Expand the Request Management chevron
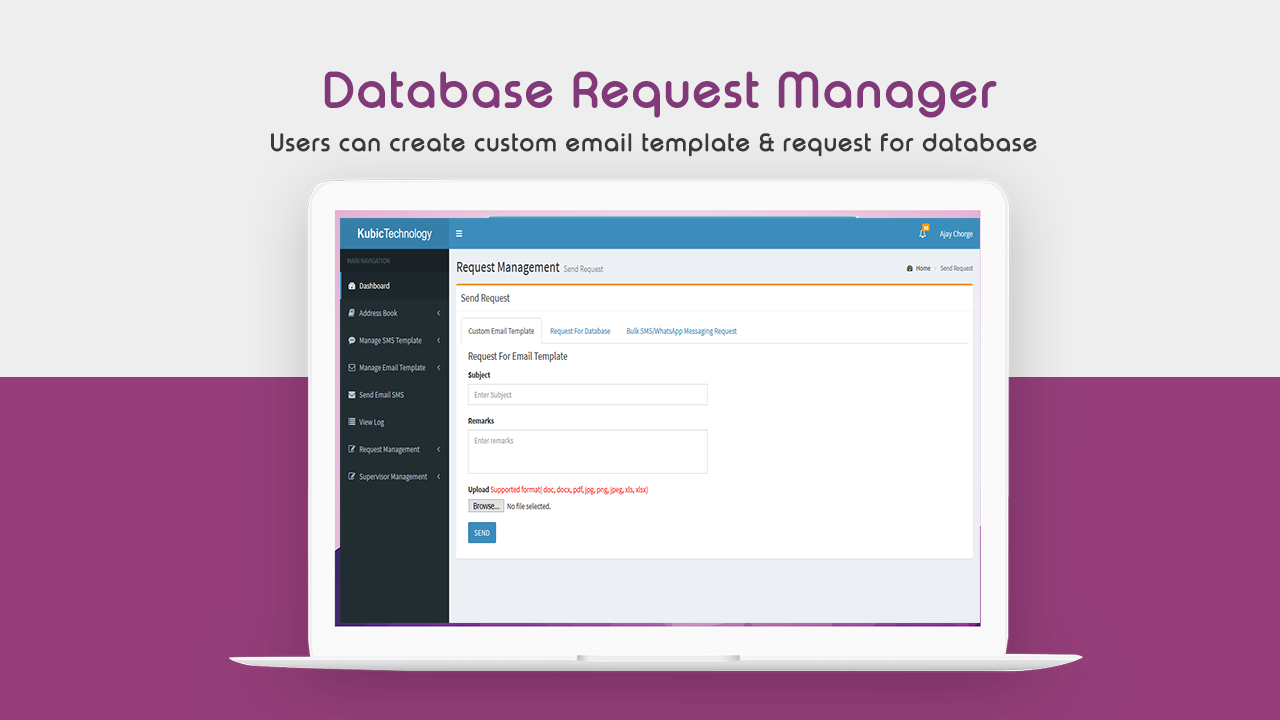 [438, 449]
